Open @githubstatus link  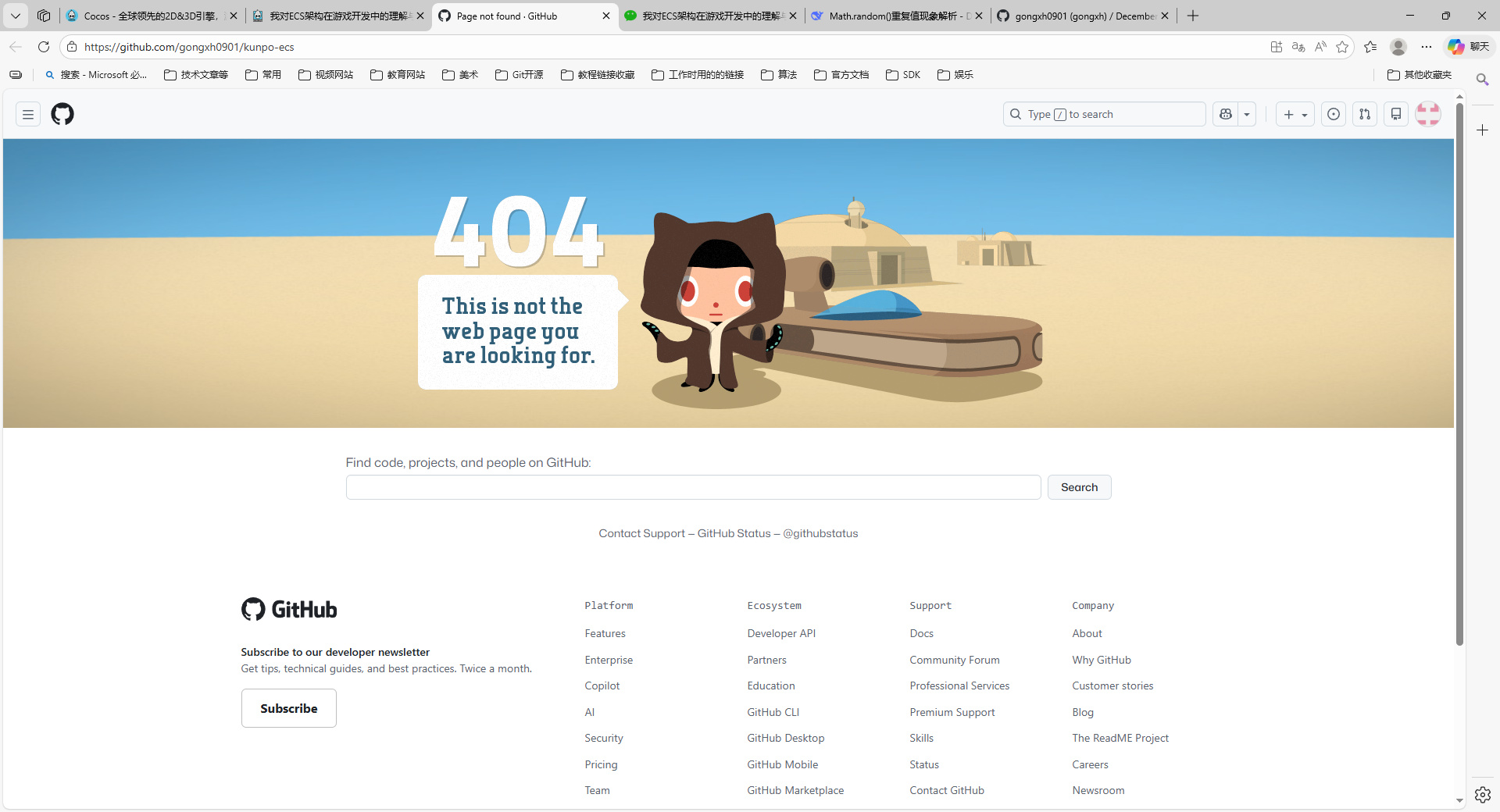[820, 534]
